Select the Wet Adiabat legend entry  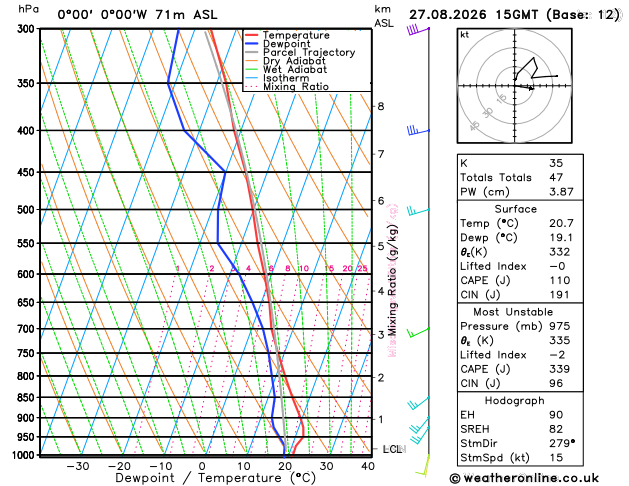click(x=286, y=69)
